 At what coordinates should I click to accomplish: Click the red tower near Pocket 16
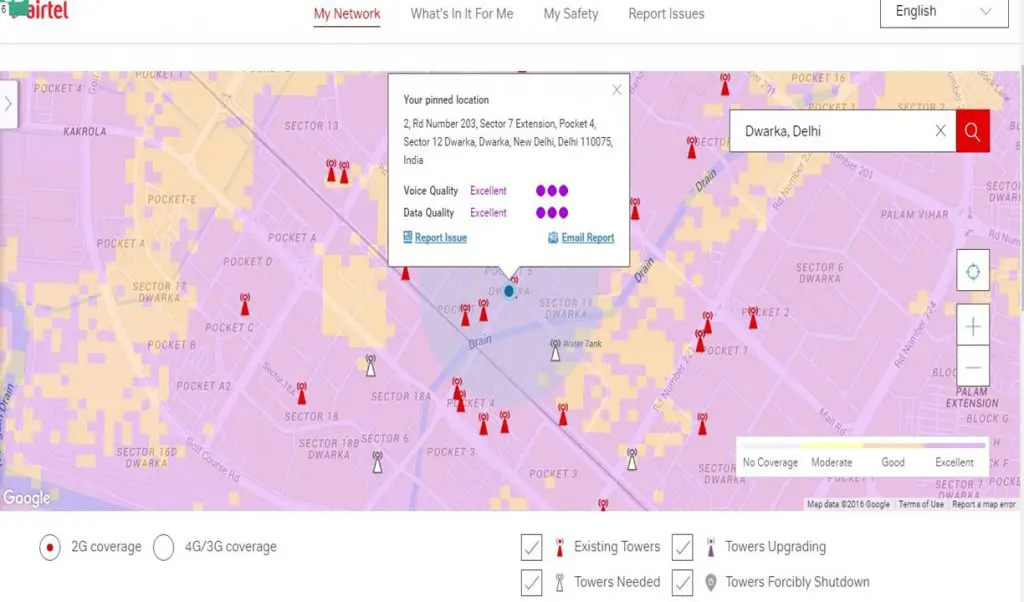pyautogui.click(x=725, y=84)
